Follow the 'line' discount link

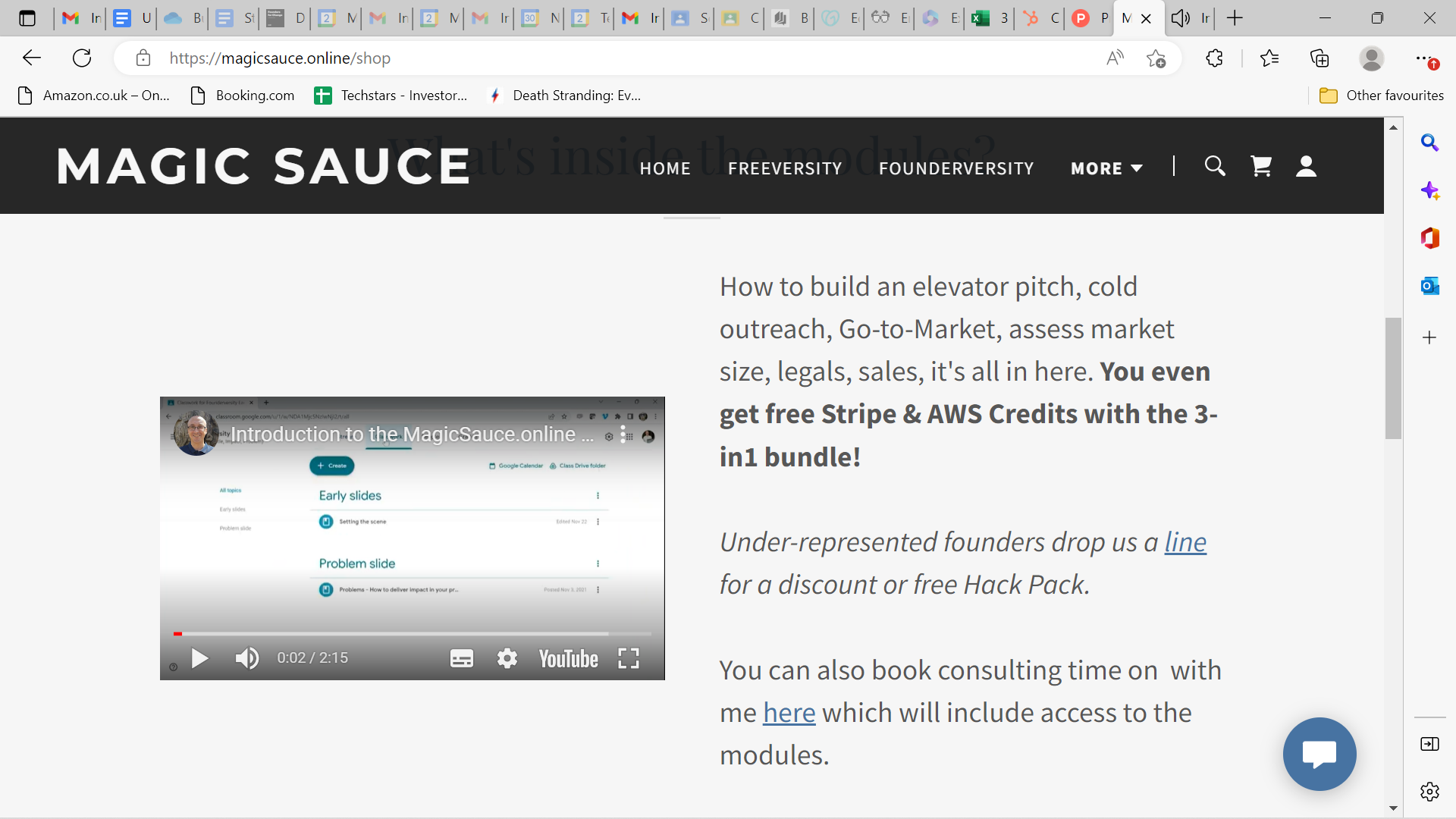pos(1185,542)
